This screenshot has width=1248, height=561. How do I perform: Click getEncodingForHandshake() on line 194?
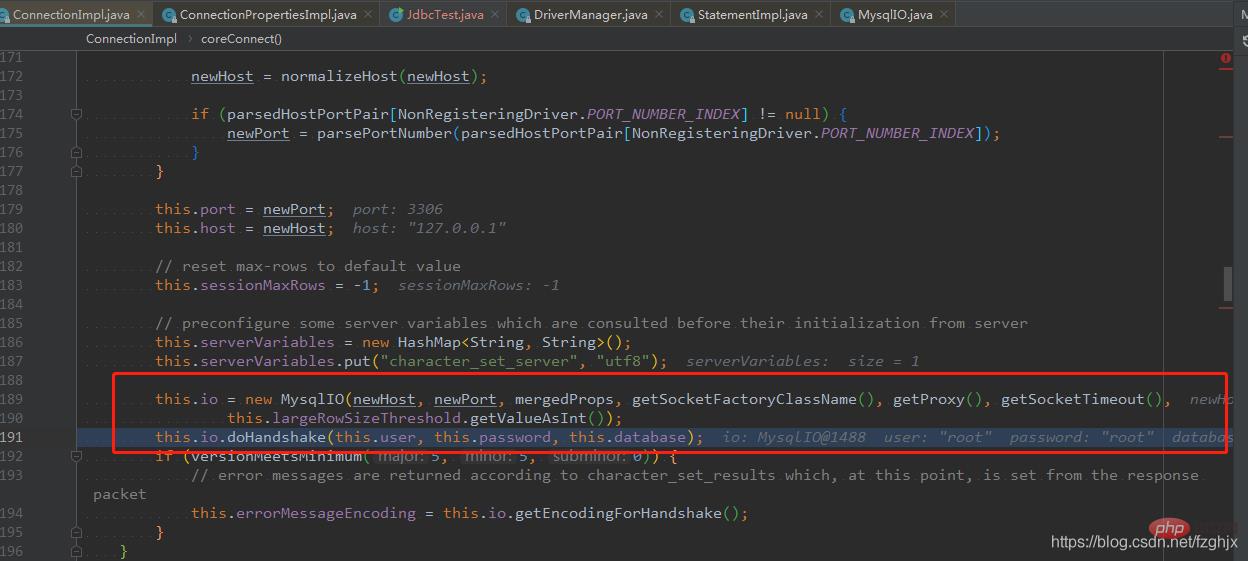pos(627,513)
